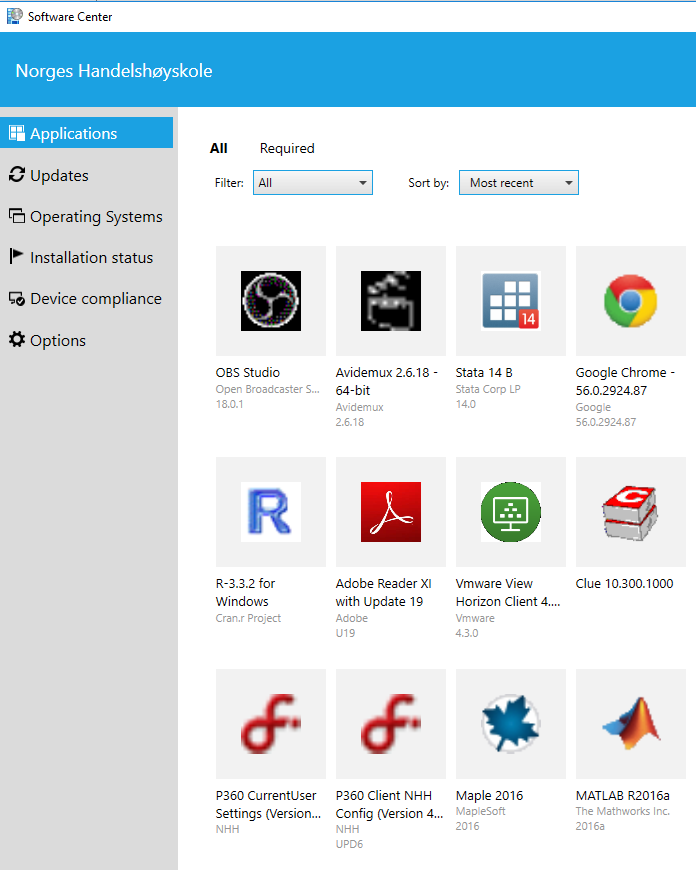The image size is (696, 870).
Task: Click P360 CurrentUser Settings title
Action: tap(269, 805)
